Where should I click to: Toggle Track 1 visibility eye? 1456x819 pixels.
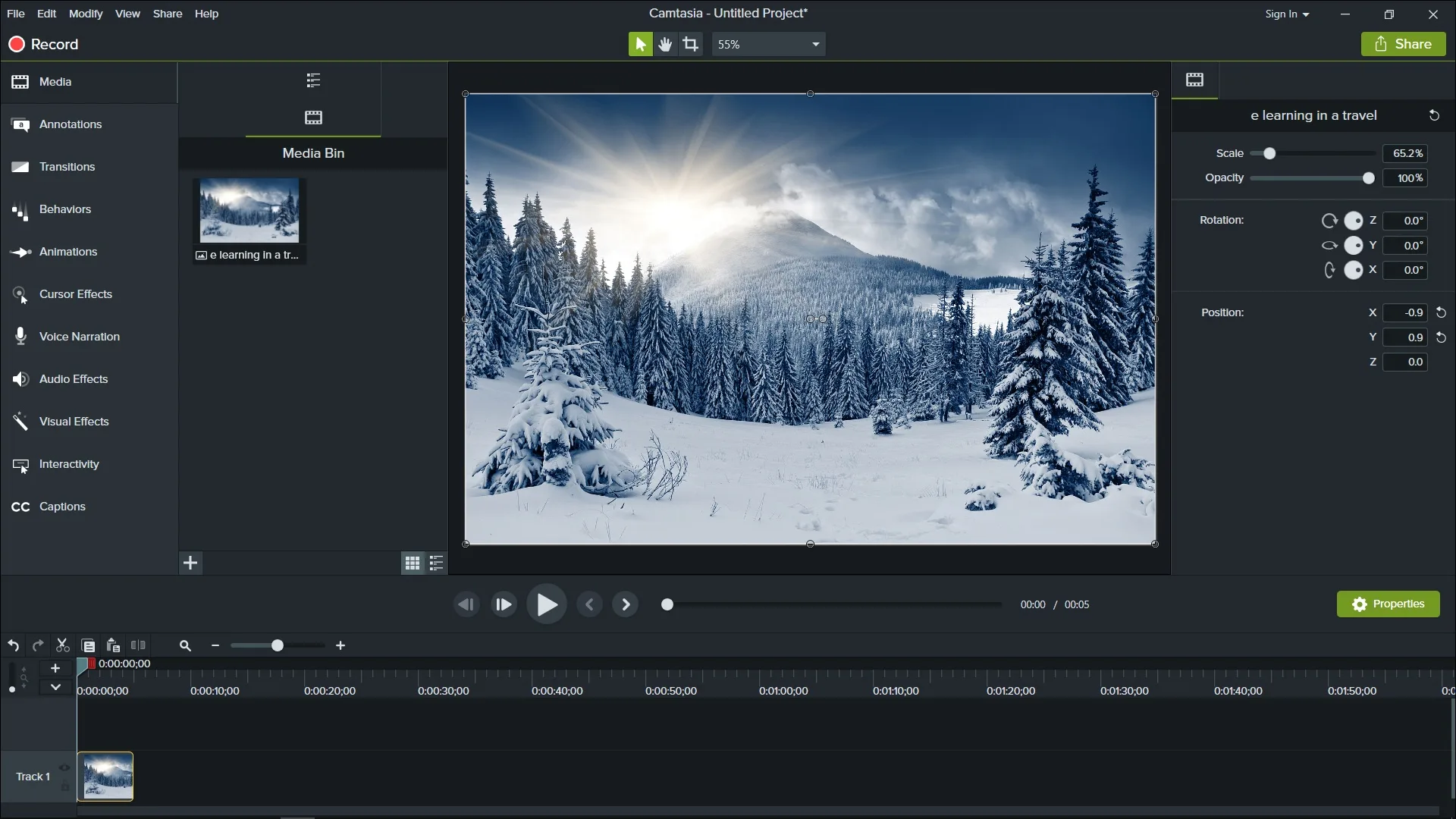[64, 768]
